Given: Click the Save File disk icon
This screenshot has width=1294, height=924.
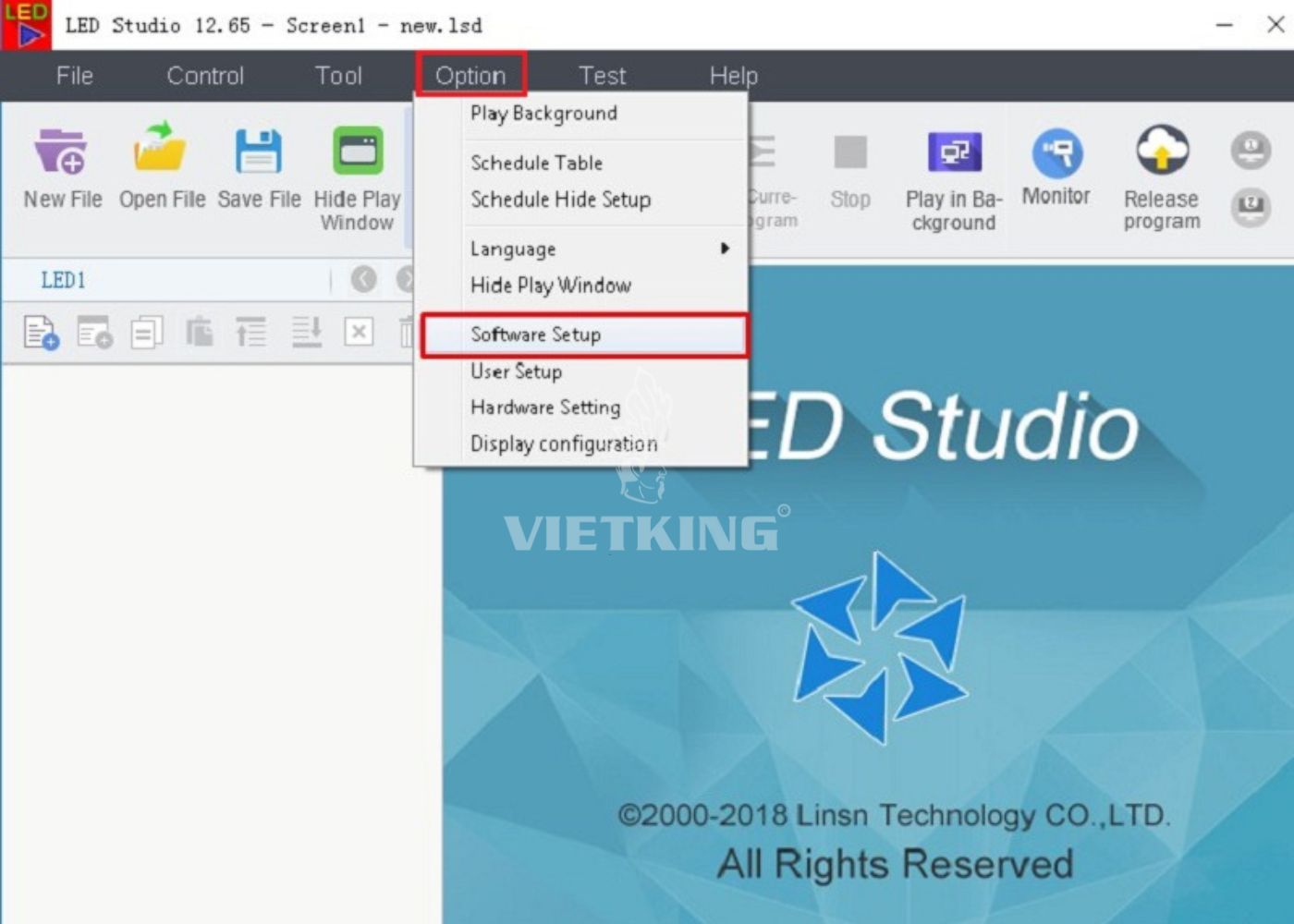Looking at the screenshot, I should coord(258,152).
